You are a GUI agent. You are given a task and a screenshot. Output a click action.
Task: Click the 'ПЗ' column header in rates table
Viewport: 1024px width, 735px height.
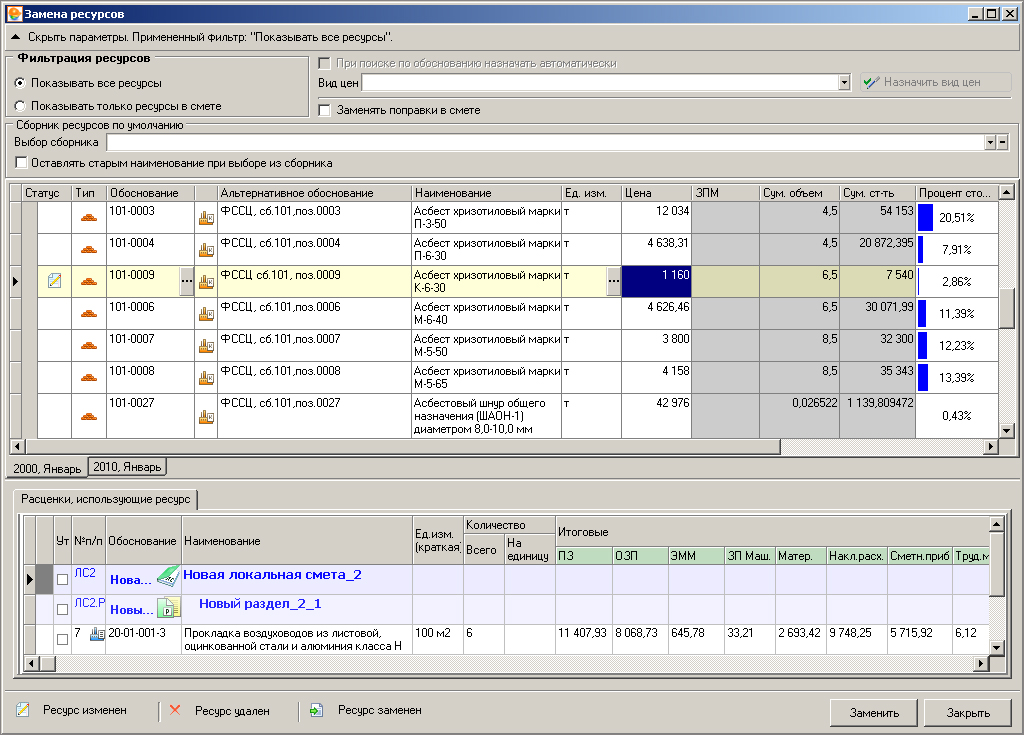pos(584,556)
